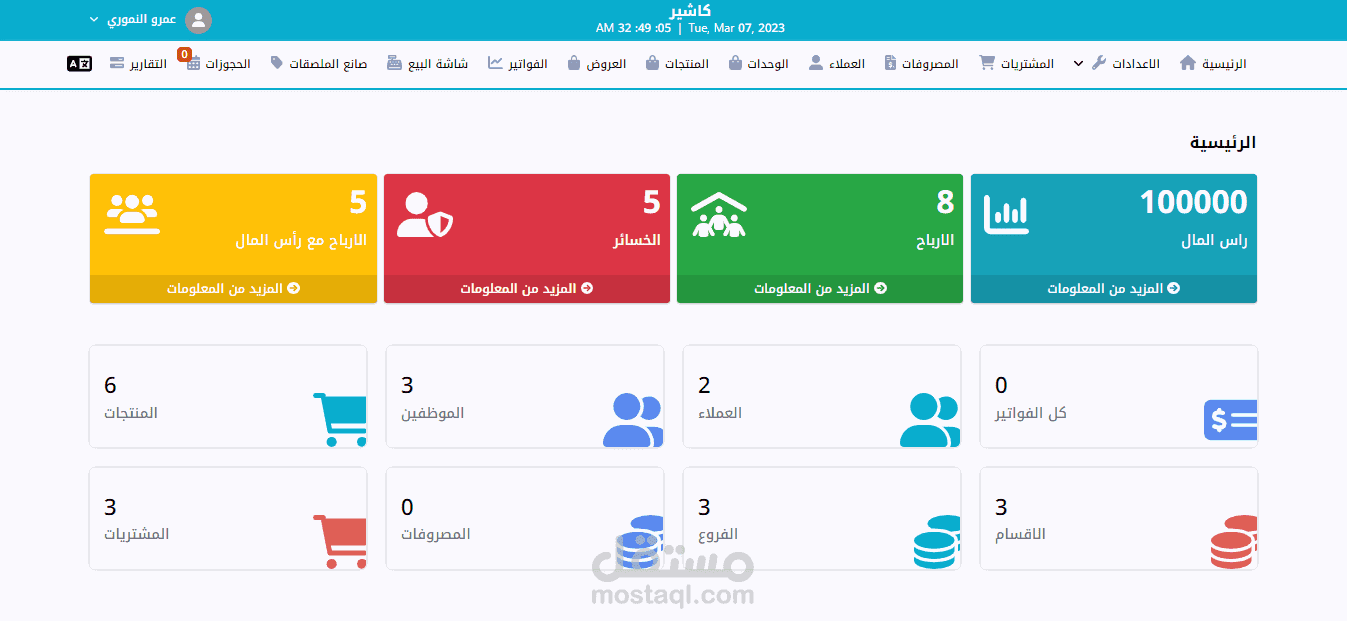Image resolution: width=1347 pixels, height=621 pixels.
Task: Switch language with the AZ icon
Action: click(79, 63)
